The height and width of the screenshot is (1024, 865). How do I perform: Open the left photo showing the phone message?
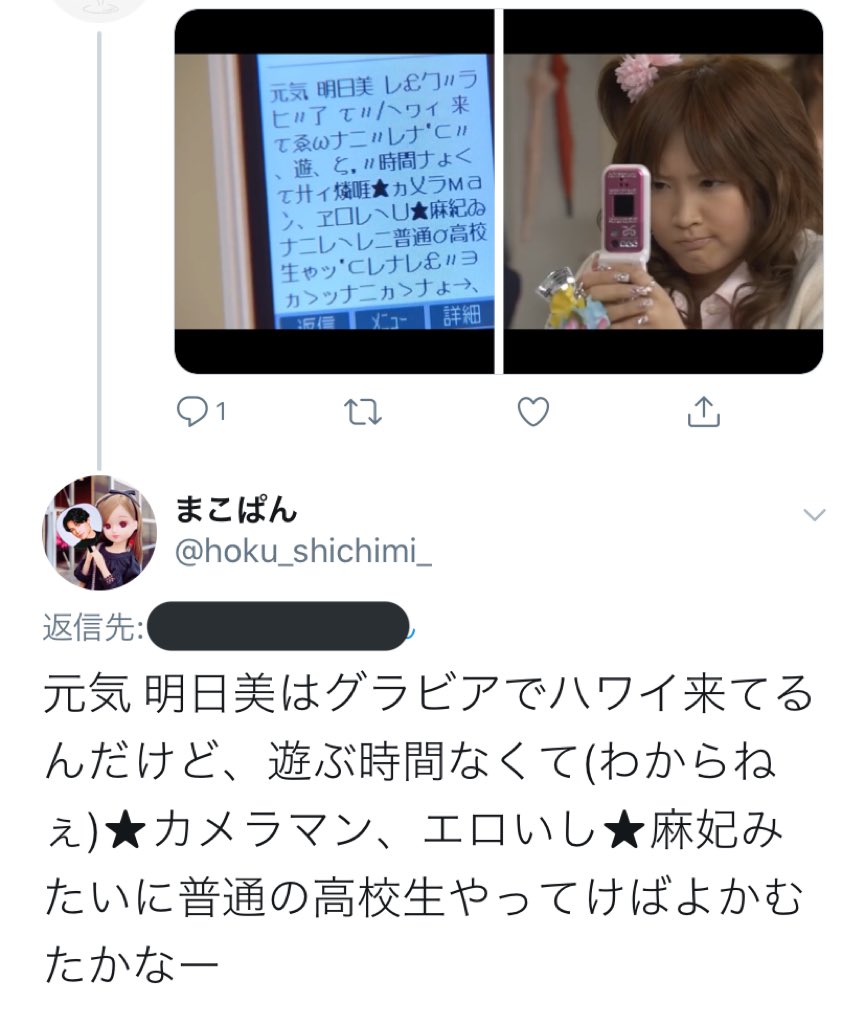[x=334, y=191]
